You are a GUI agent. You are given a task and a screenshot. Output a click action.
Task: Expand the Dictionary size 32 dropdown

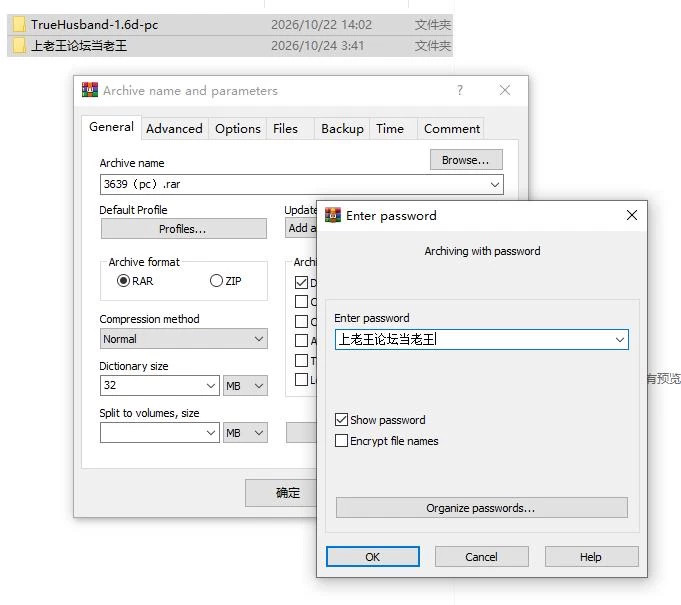(x=211, y=386)
